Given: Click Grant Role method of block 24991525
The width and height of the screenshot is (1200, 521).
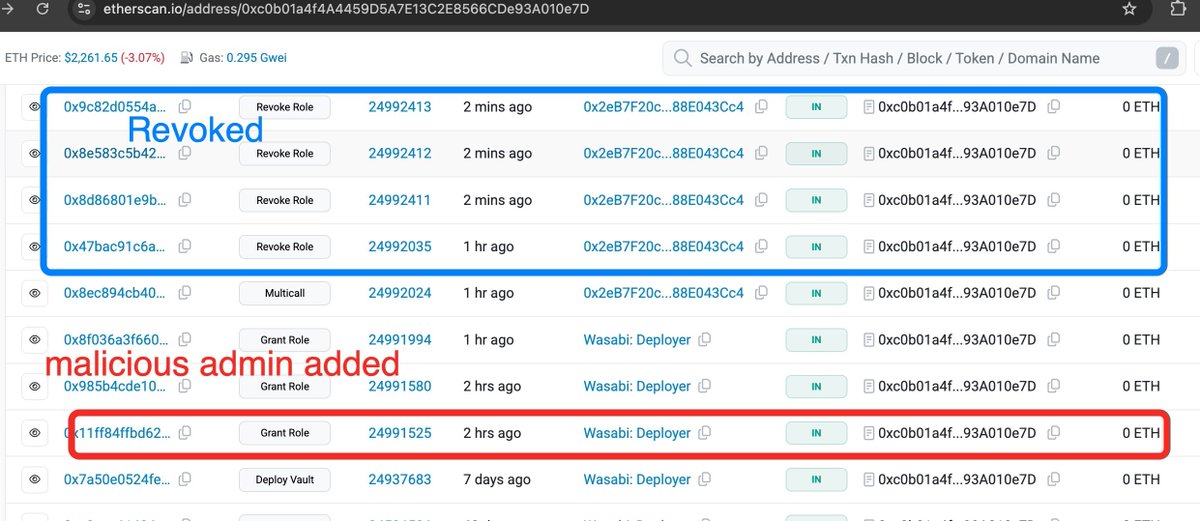Looking at the screenshot, I should tap(285, 433).
